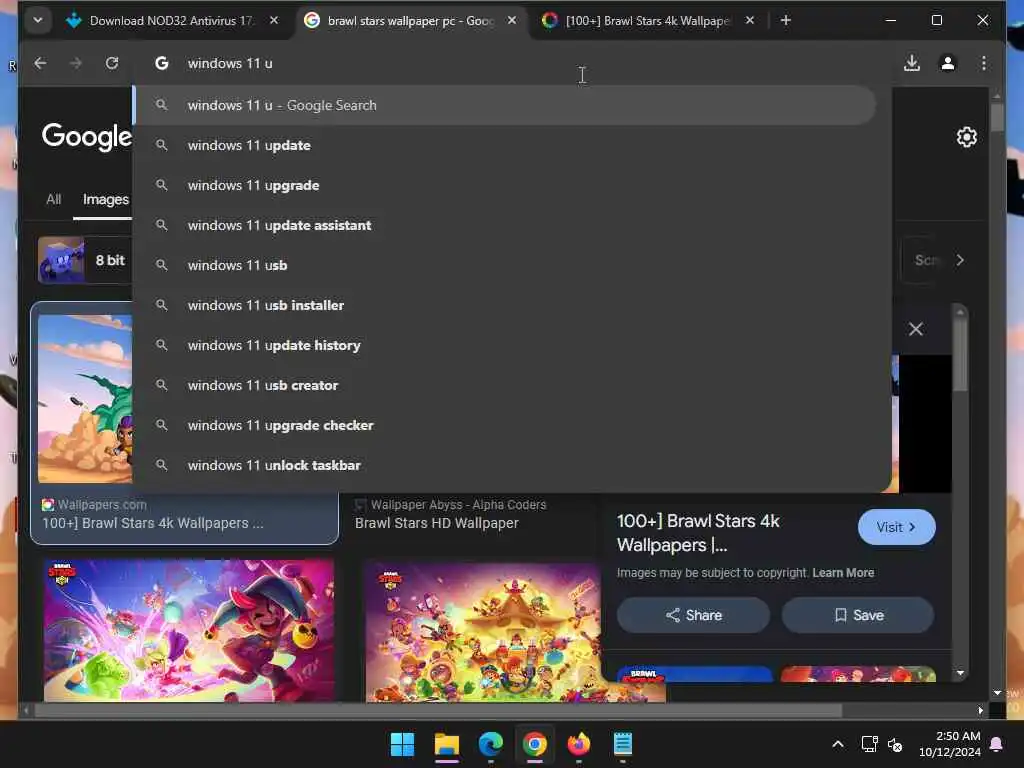
Task: Close the brawl stars wallpaper pc tab
Action: coord(512,21)
